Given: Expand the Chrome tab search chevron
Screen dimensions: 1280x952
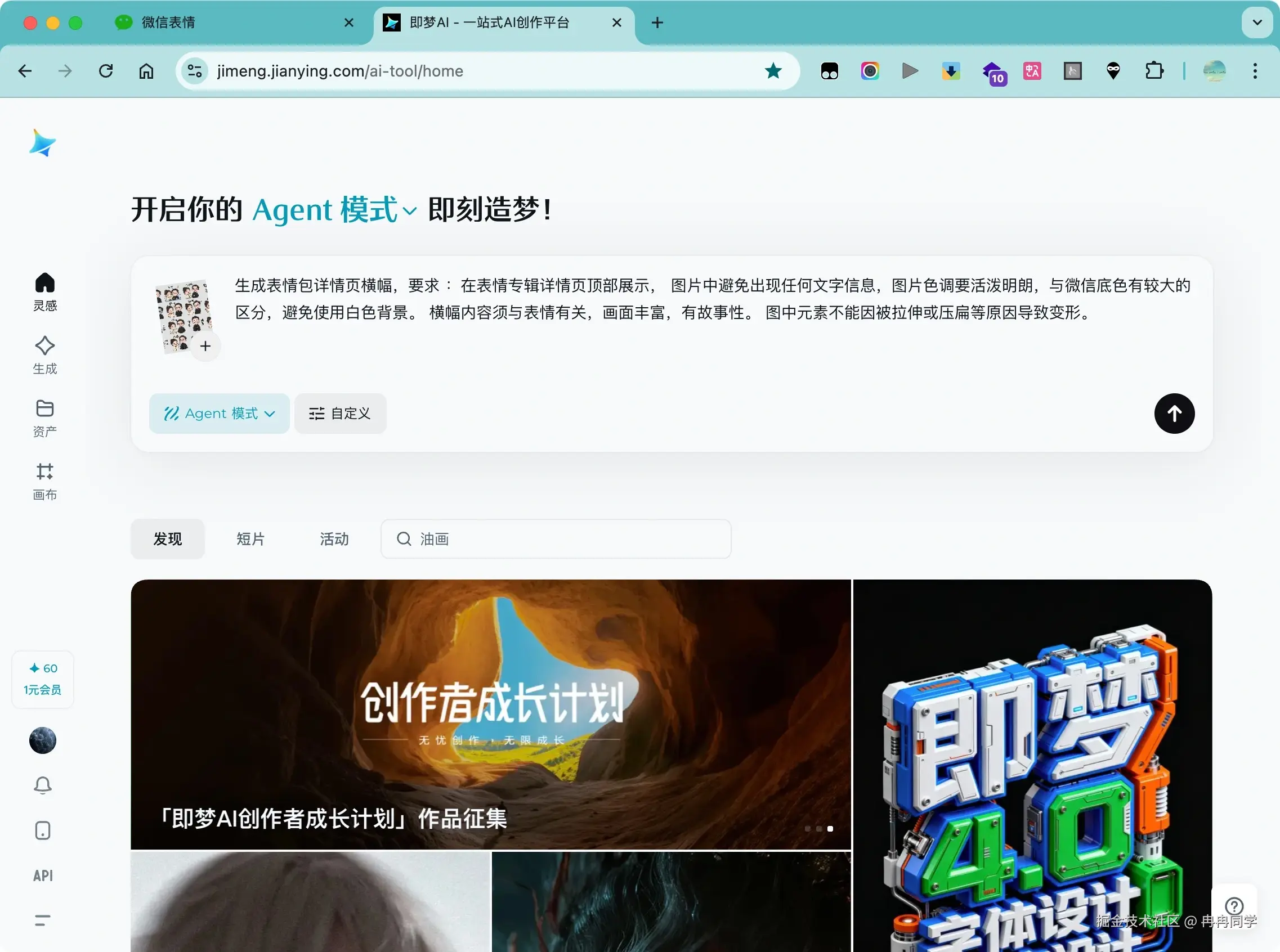Looking at the screenshot, I should tap(1257, 23).
